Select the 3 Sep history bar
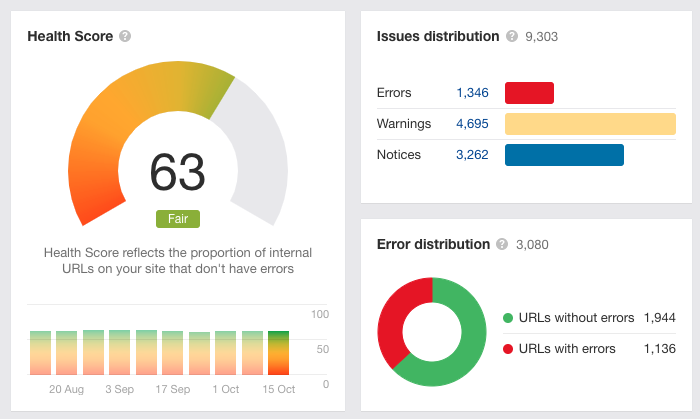 (120, 353)
